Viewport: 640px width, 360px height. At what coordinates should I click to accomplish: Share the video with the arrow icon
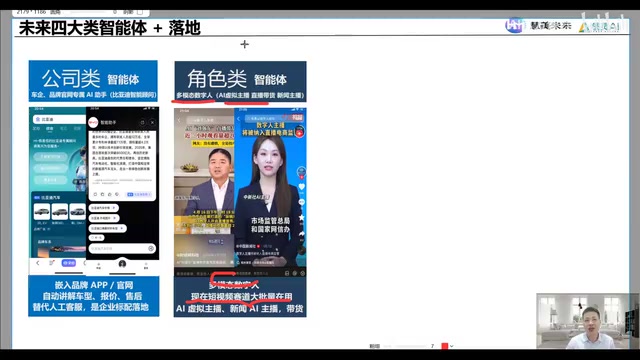302,233
